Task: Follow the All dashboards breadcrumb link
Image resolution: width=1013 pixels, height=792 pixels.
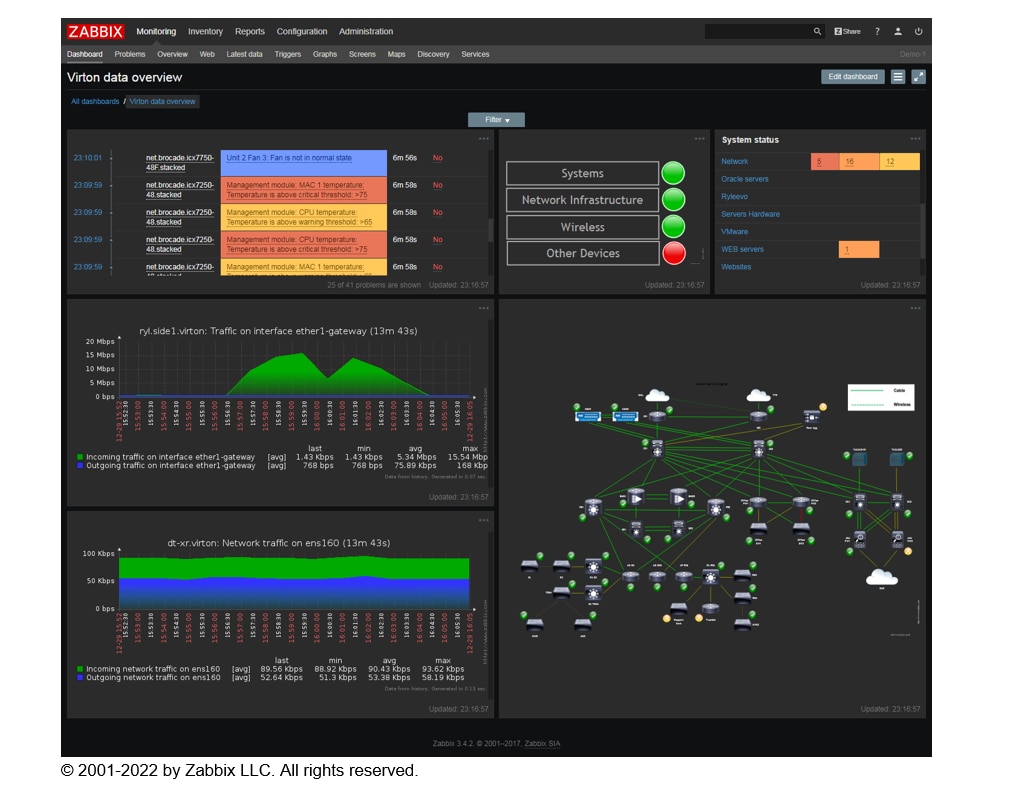Action: pos(95,101)
